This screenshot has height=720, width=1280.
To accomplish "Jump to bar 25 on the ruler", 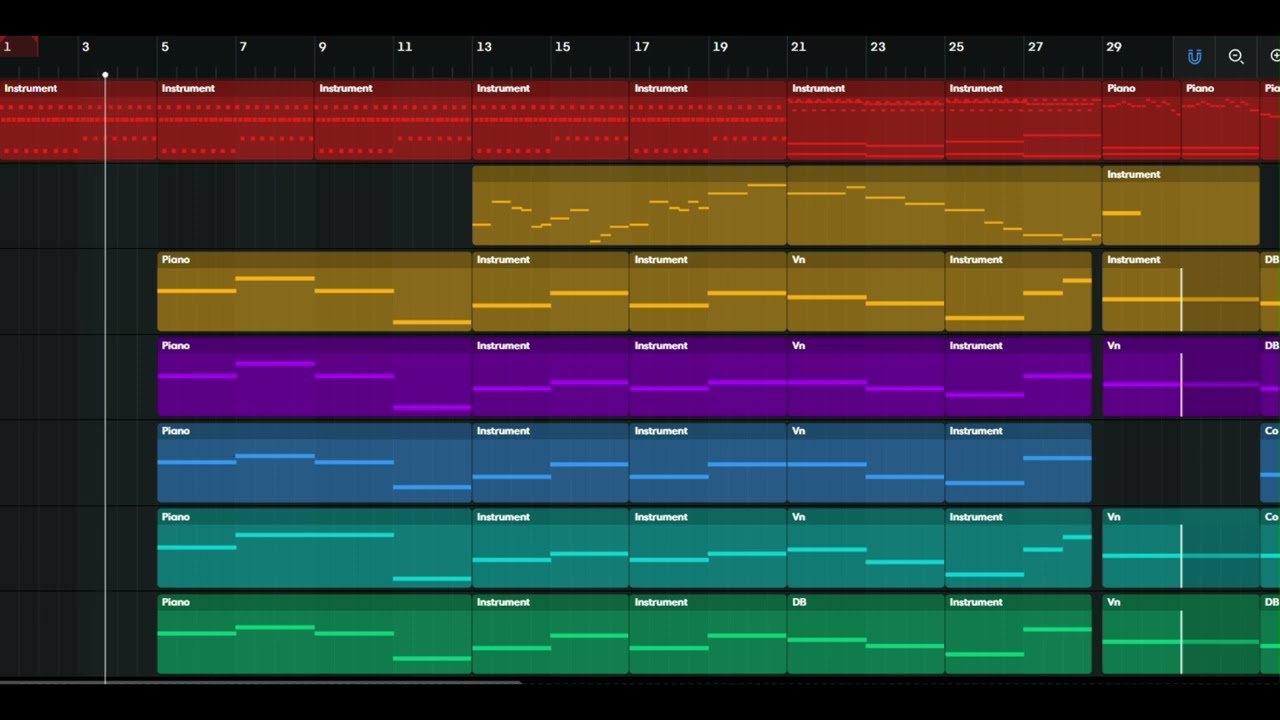I will [x=956, y=47].
